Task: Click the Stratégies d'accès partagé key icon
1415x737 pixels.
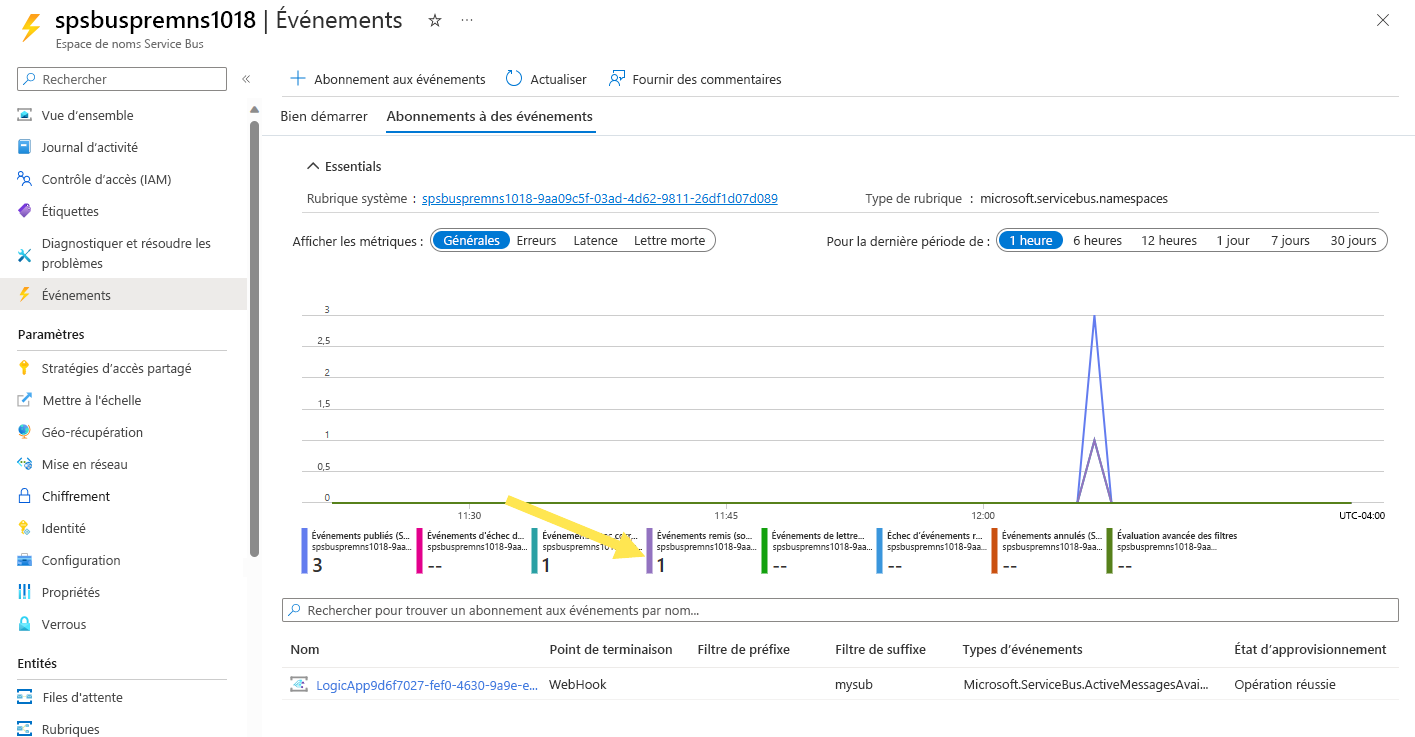Action: (x=25, y=368)
